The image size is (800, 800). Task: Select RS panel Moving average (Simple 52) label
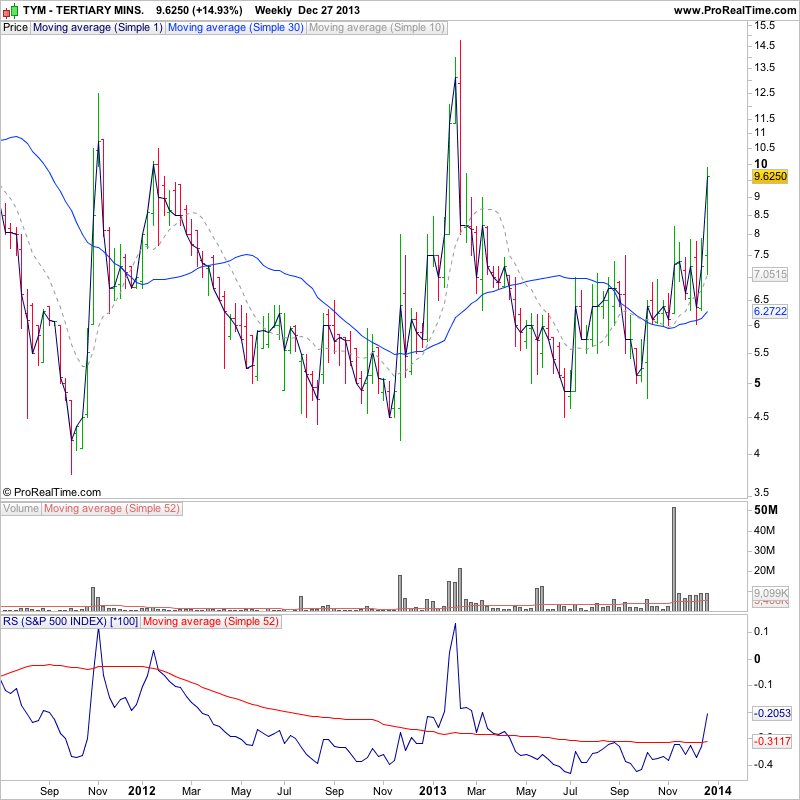click(211, 621)
